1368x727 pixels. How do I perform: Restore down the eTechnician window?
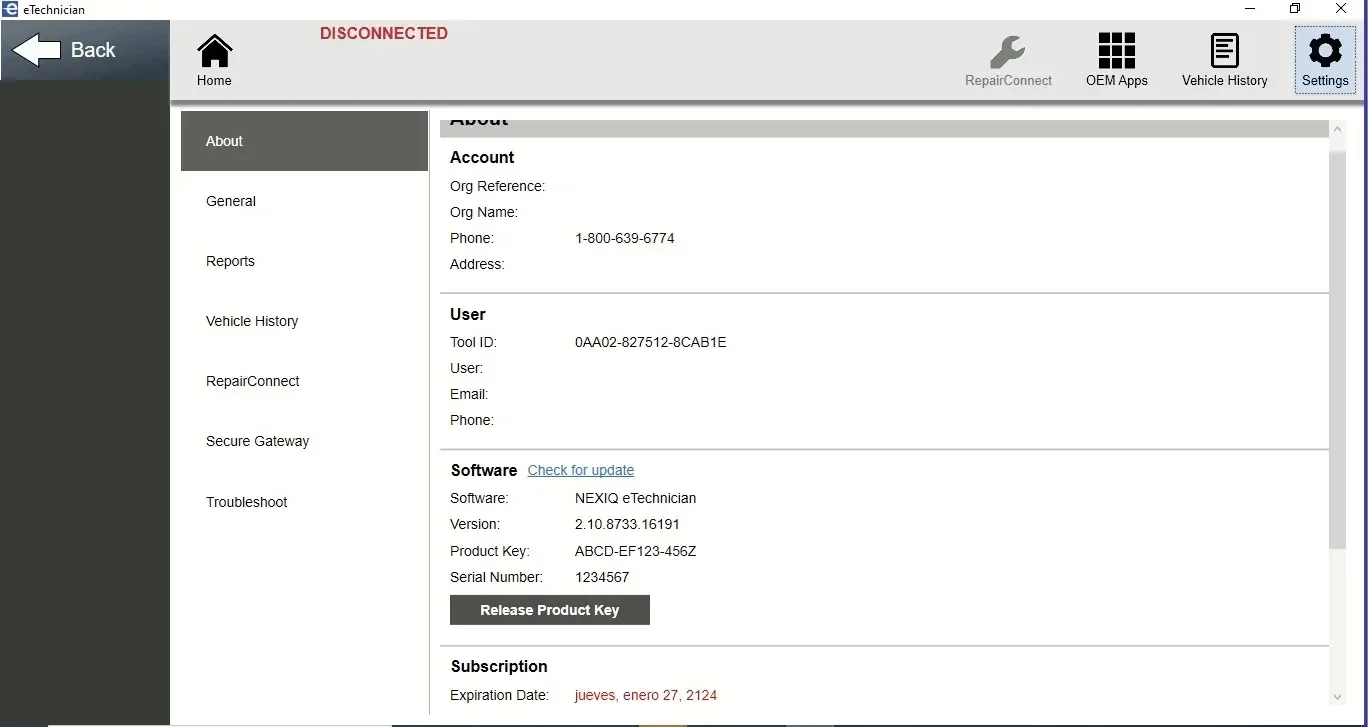(x=1296, y=9)
